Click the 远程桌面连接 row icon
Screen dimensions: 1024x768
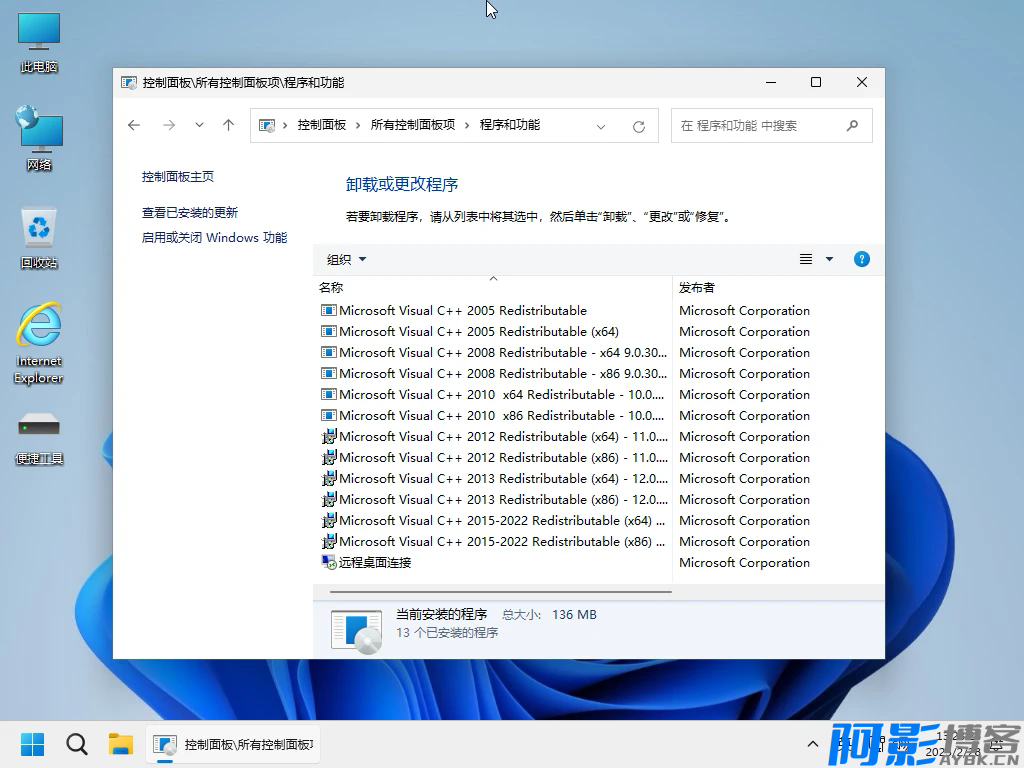[328, 562]
